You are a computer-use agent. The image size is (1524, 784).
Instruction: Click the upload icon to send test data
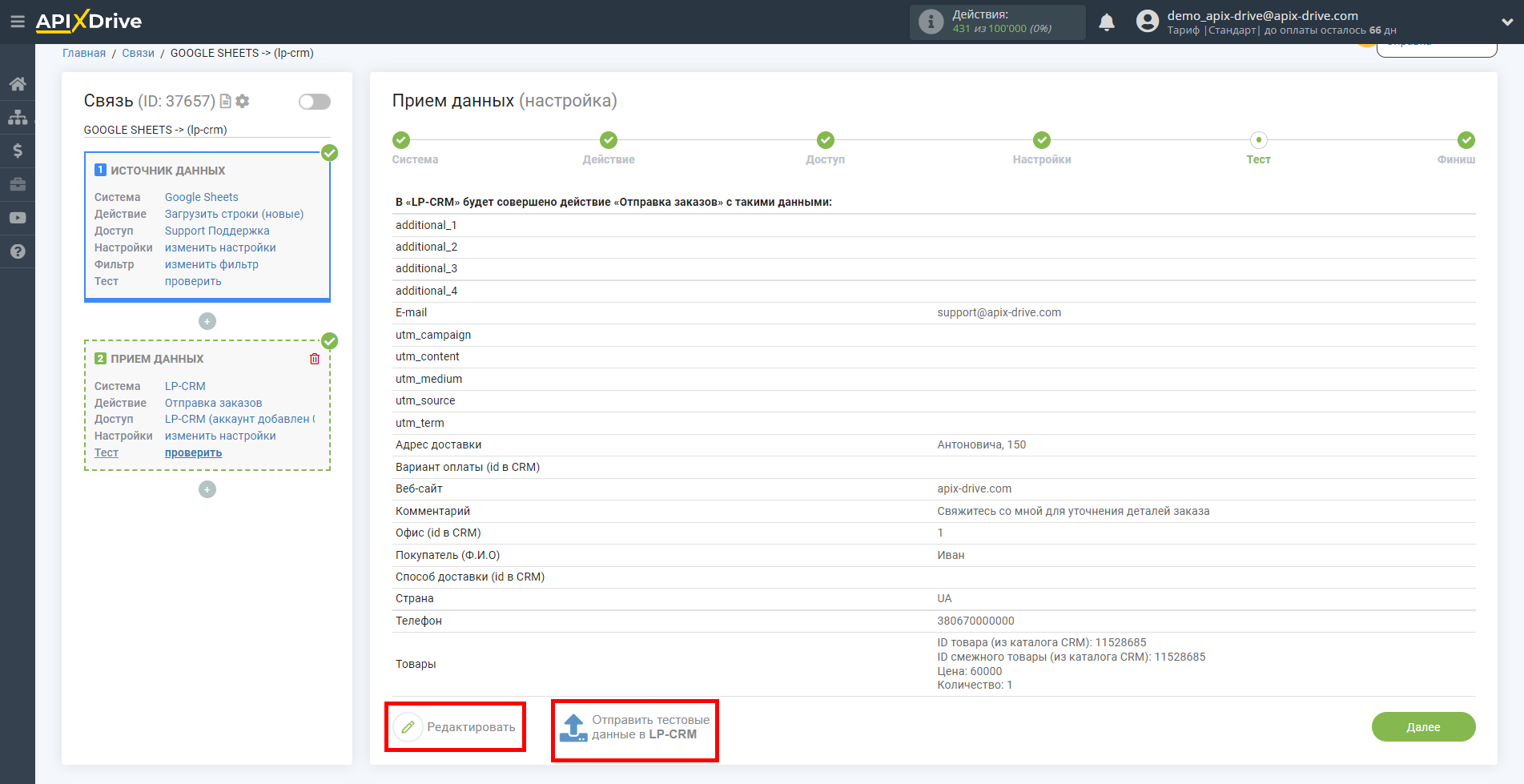coord(573,727)
